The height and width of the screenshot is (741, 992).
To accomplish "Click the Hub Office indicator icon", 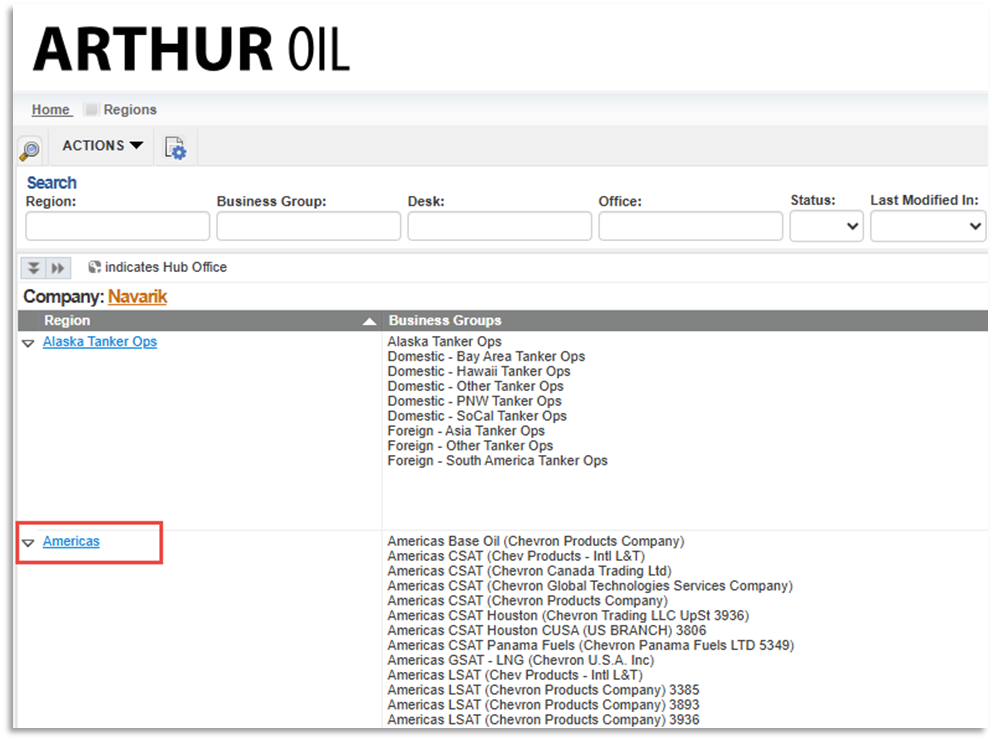I will point(94,267).
